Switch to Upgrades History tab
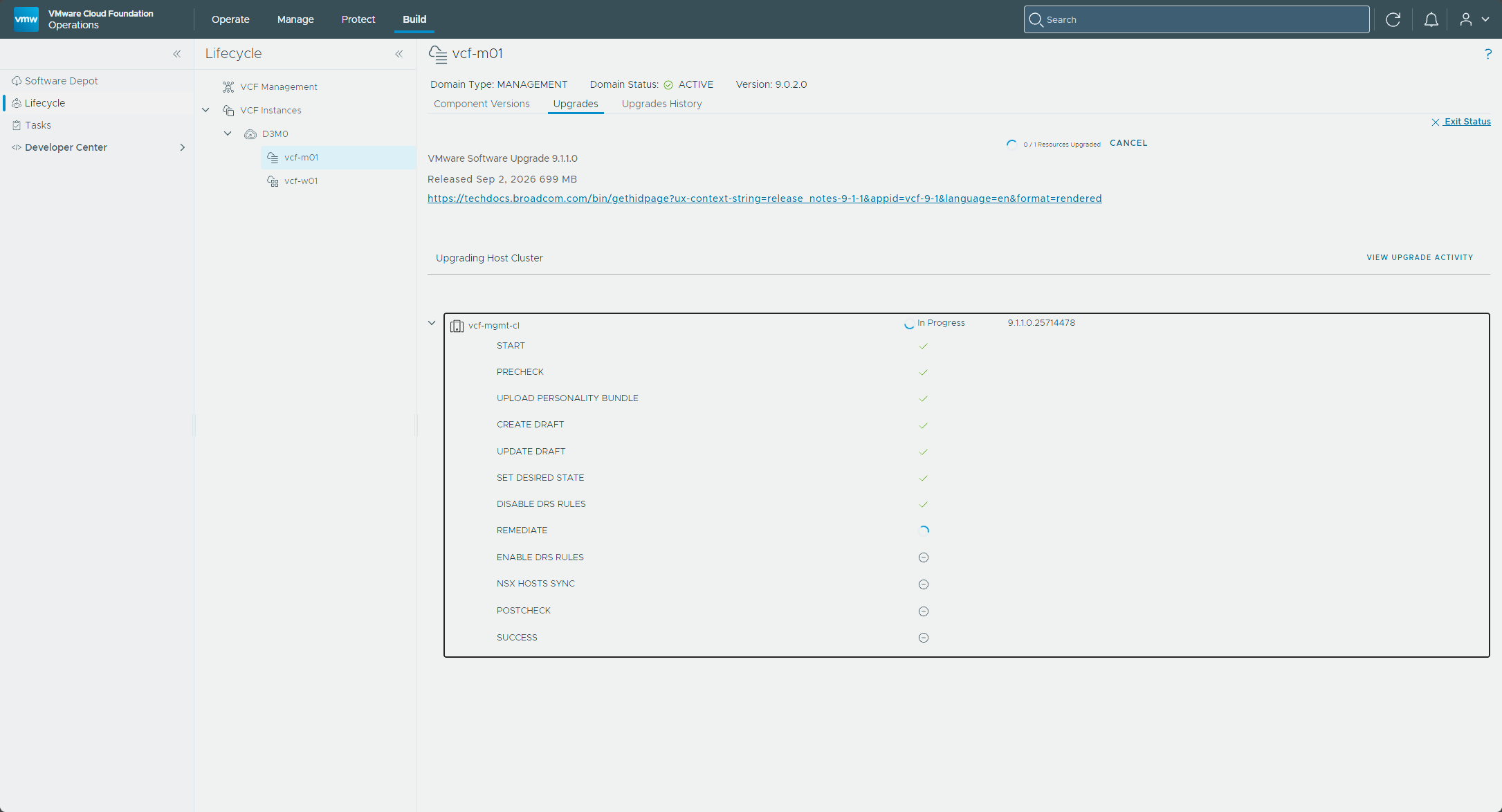This screenshot has width=1502, height=812. [661, 104]
